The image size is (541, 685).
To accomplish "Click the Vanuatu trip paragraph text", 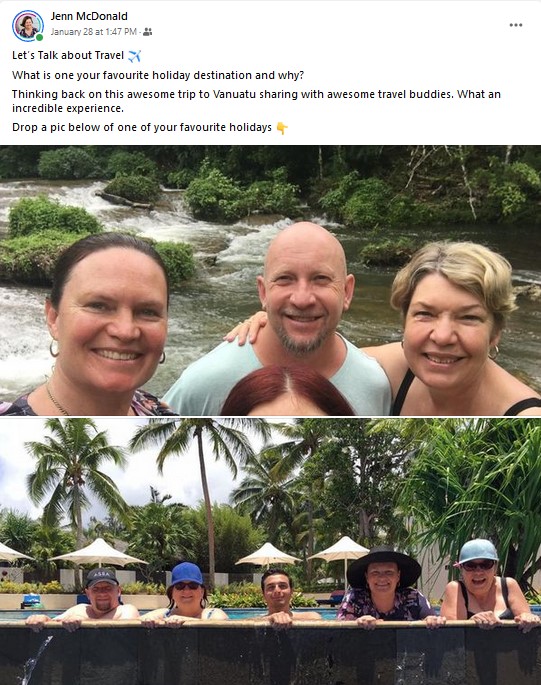I will 256,101.
